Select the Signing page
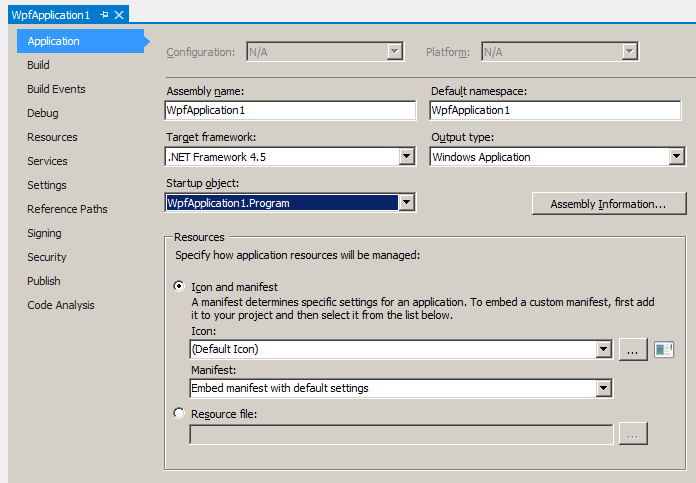 pyautogui.click(x=44, y=233)
